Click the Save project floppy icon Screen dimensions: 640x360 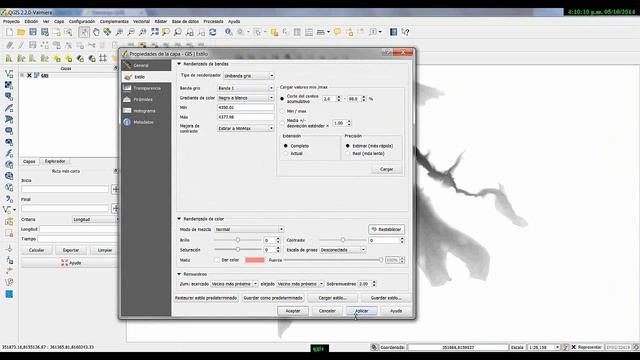[33, 32]
